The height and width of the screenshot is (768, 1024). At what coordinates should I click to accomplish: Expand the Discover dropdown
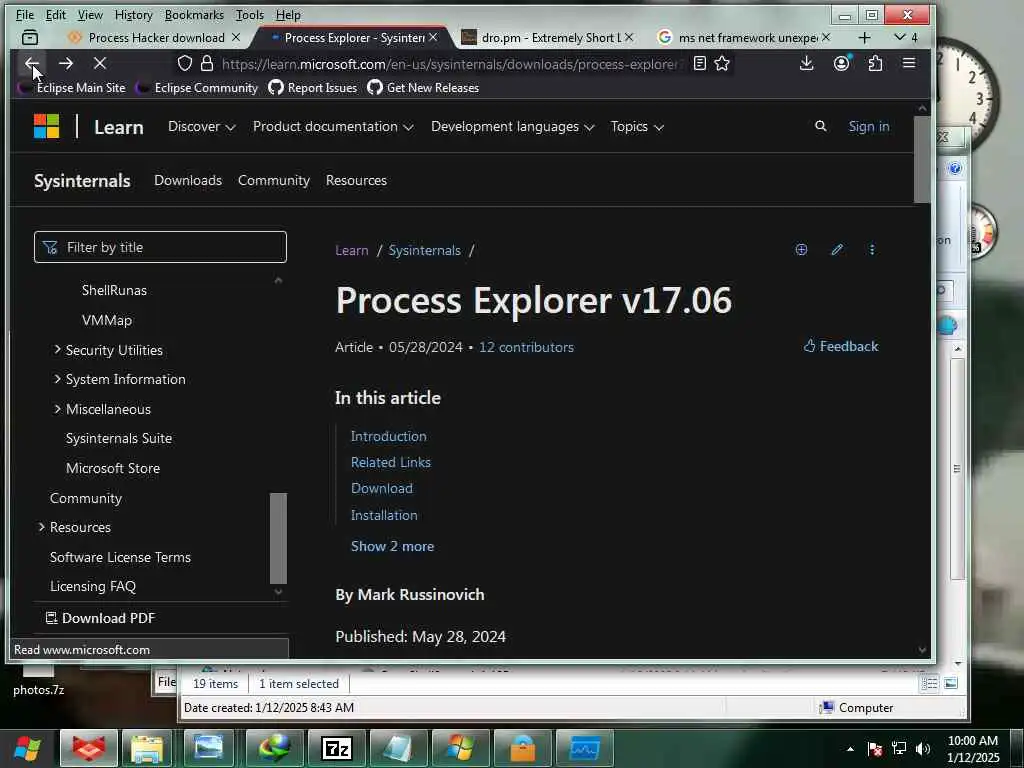[201, 127]
